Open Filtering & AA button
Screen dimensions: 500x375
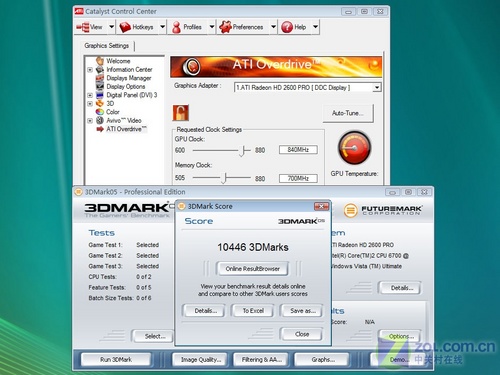[x=262, y=359]
